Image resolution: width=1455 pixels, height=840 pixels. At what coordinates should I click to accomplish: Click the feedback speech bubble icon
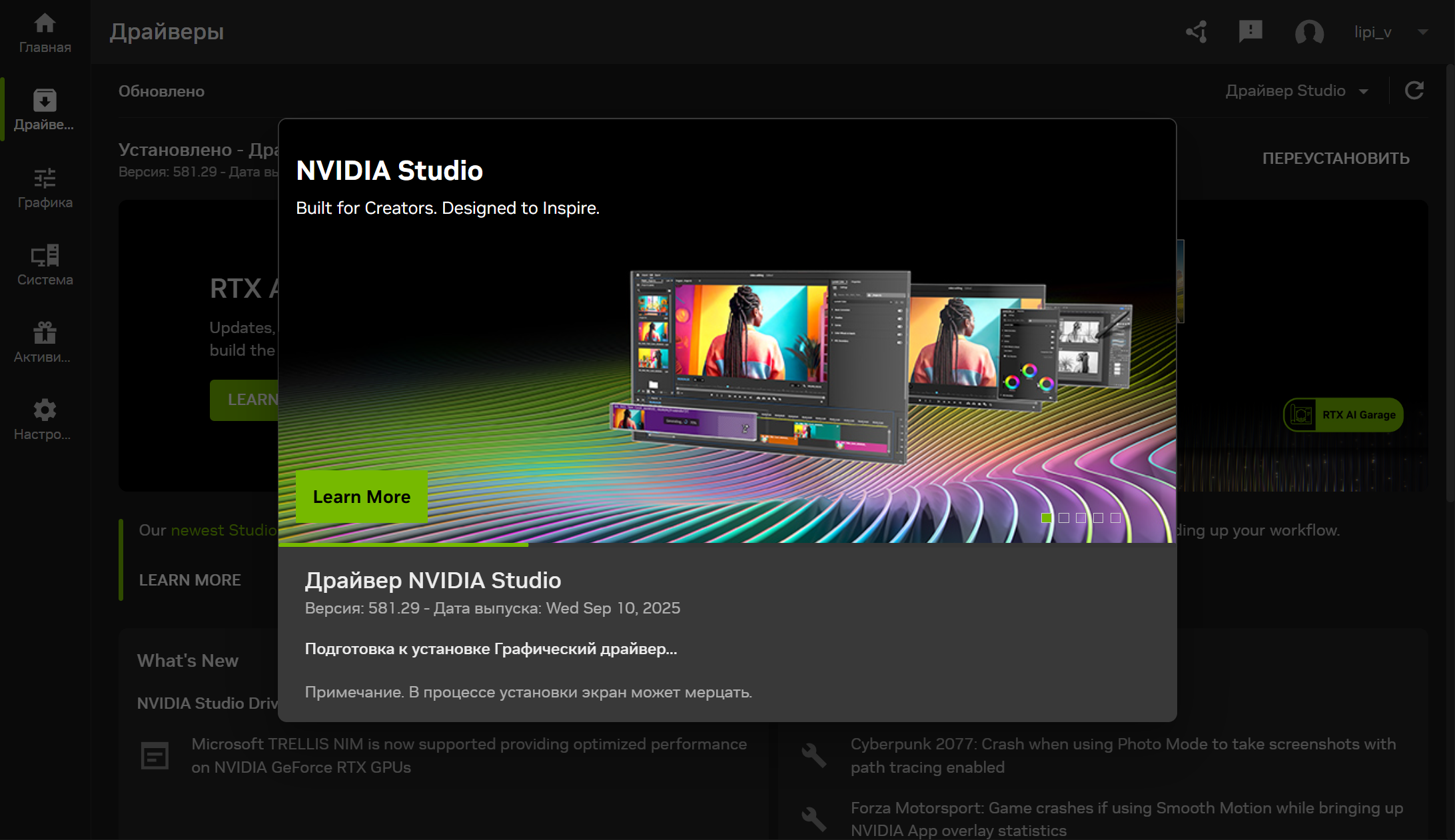click(x=1250, y=31)
